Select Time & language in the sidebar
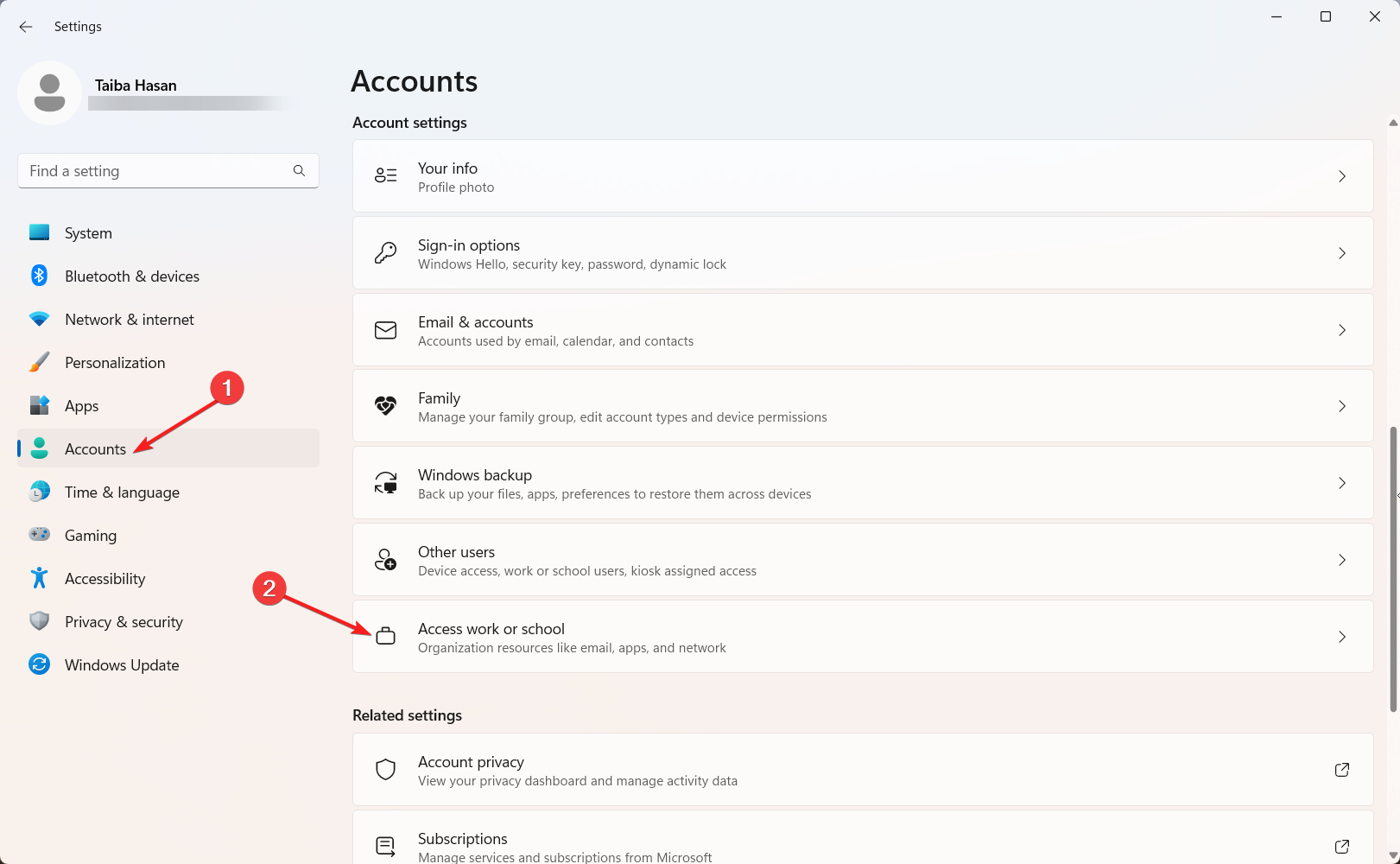Screen dimensions: 1400x864 click(x=122, y=492)
